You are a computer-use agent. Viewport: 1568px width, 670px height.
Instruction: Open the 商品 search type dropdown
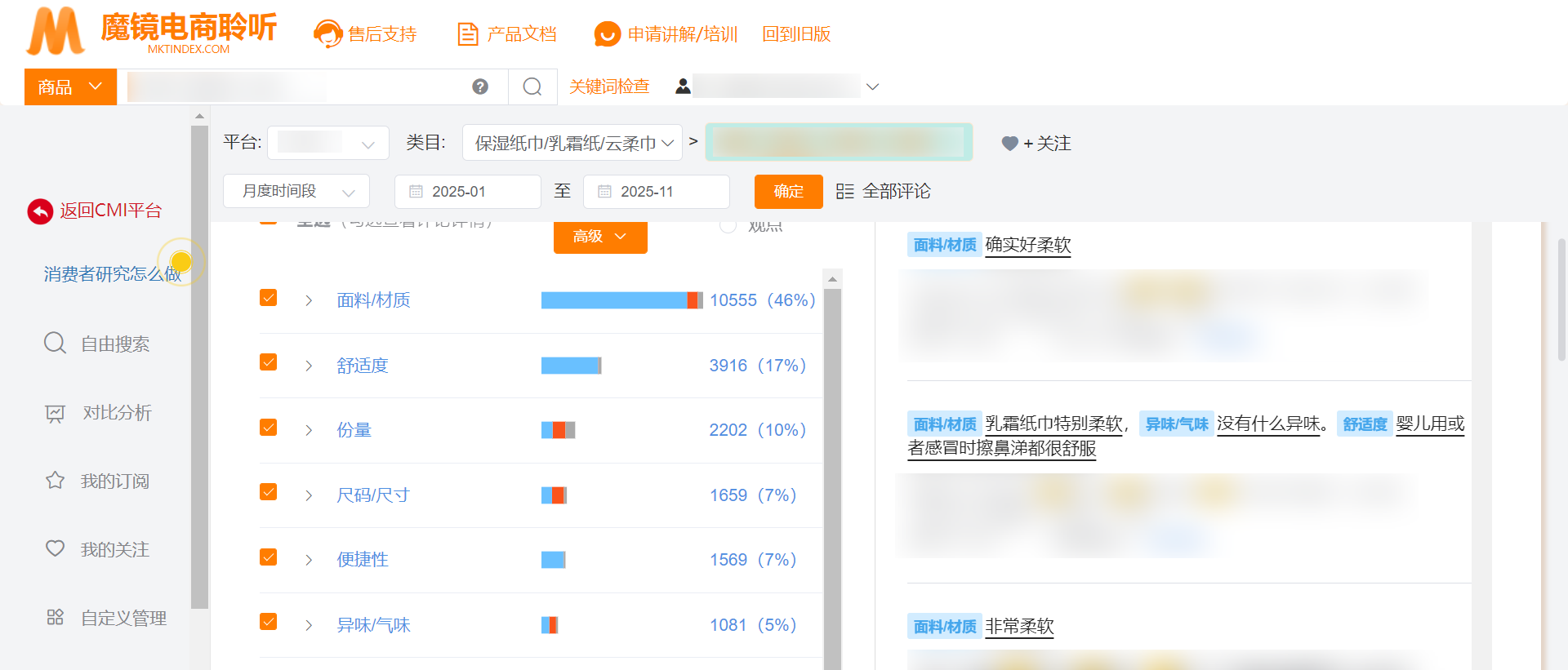tap(70, 87)
